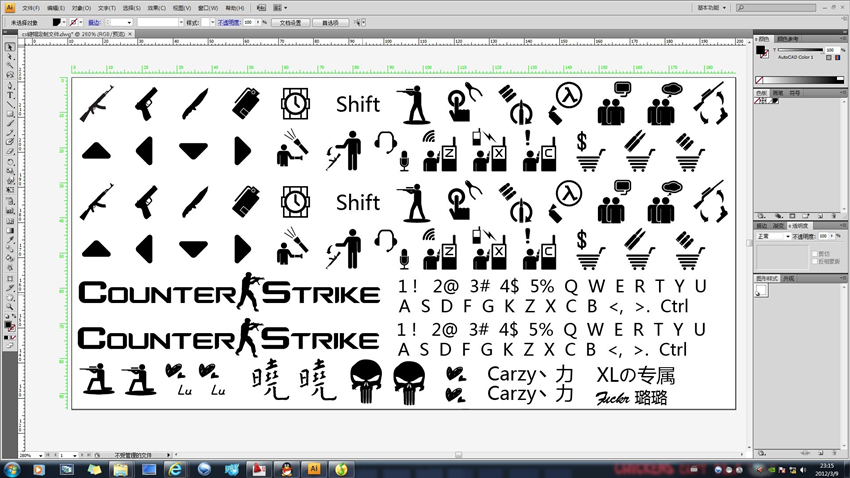Viewport: 850px width, 478px height.
Task: Switch to the 符号 symbols tab
Action: [x=794, y=93]
